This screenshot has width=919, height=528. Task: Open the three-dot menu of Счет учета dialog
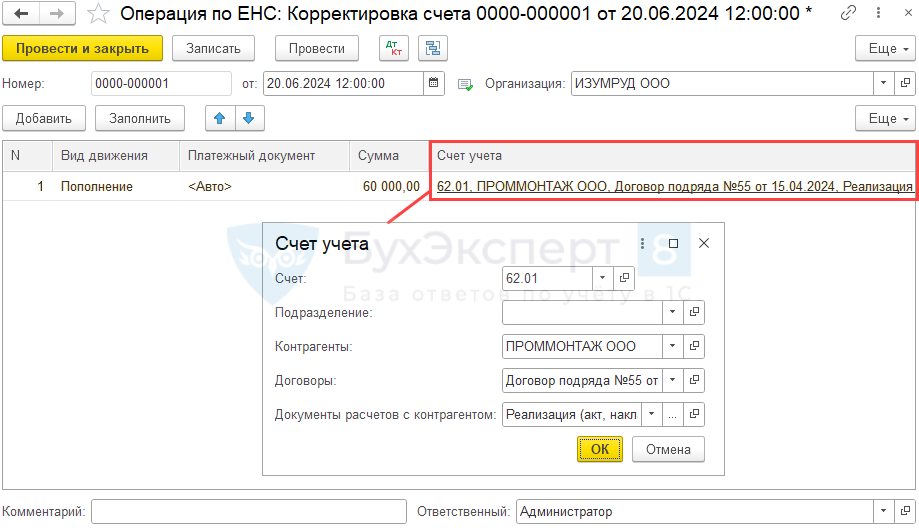pos(642,243)
